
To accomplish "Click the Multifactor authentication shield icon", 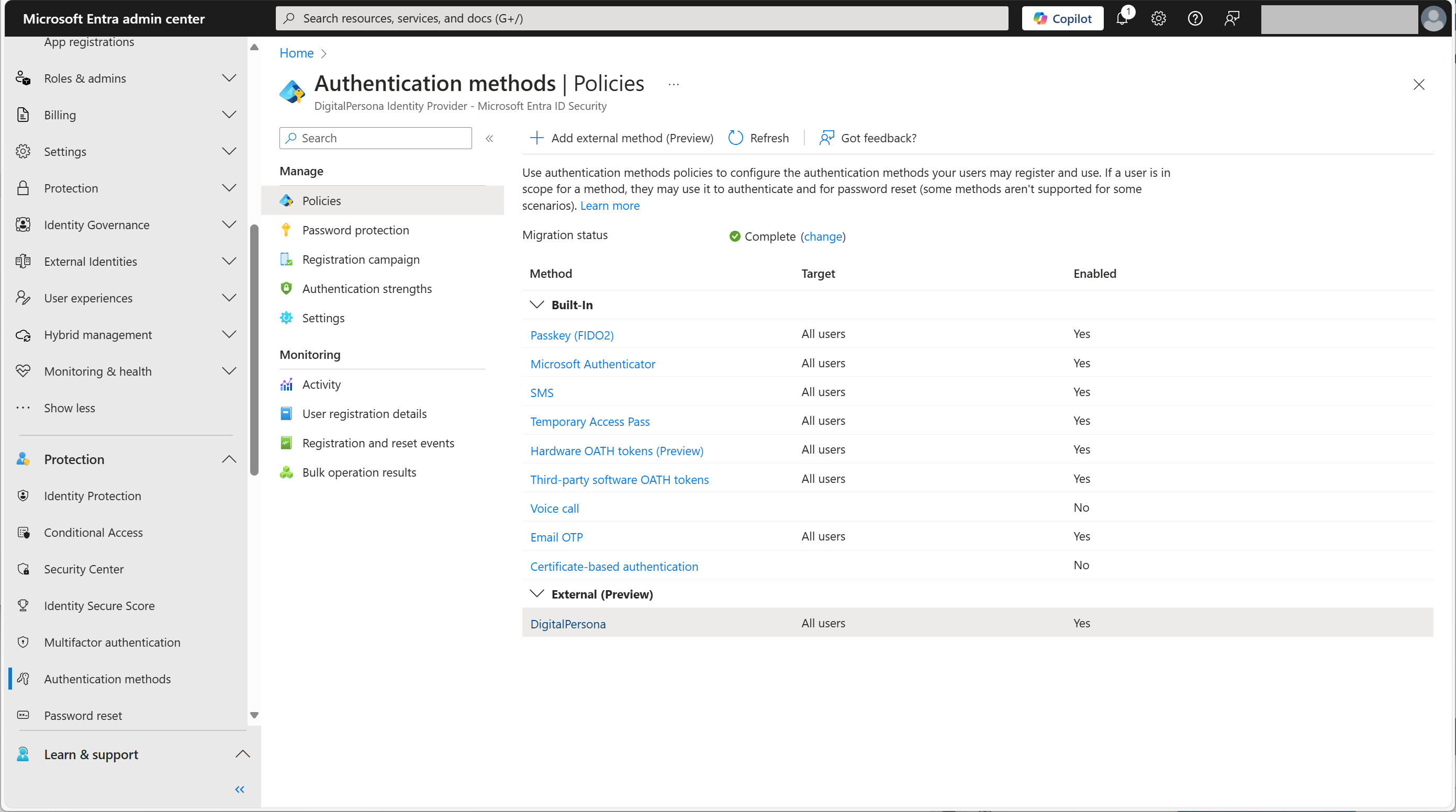I will [23, 642].
